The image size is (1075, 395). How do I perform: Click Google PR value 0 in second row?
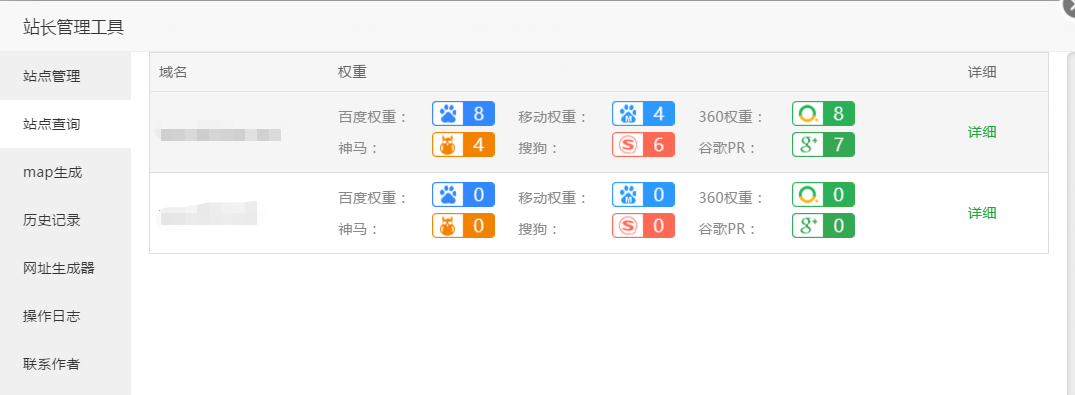tap(838, 226)
